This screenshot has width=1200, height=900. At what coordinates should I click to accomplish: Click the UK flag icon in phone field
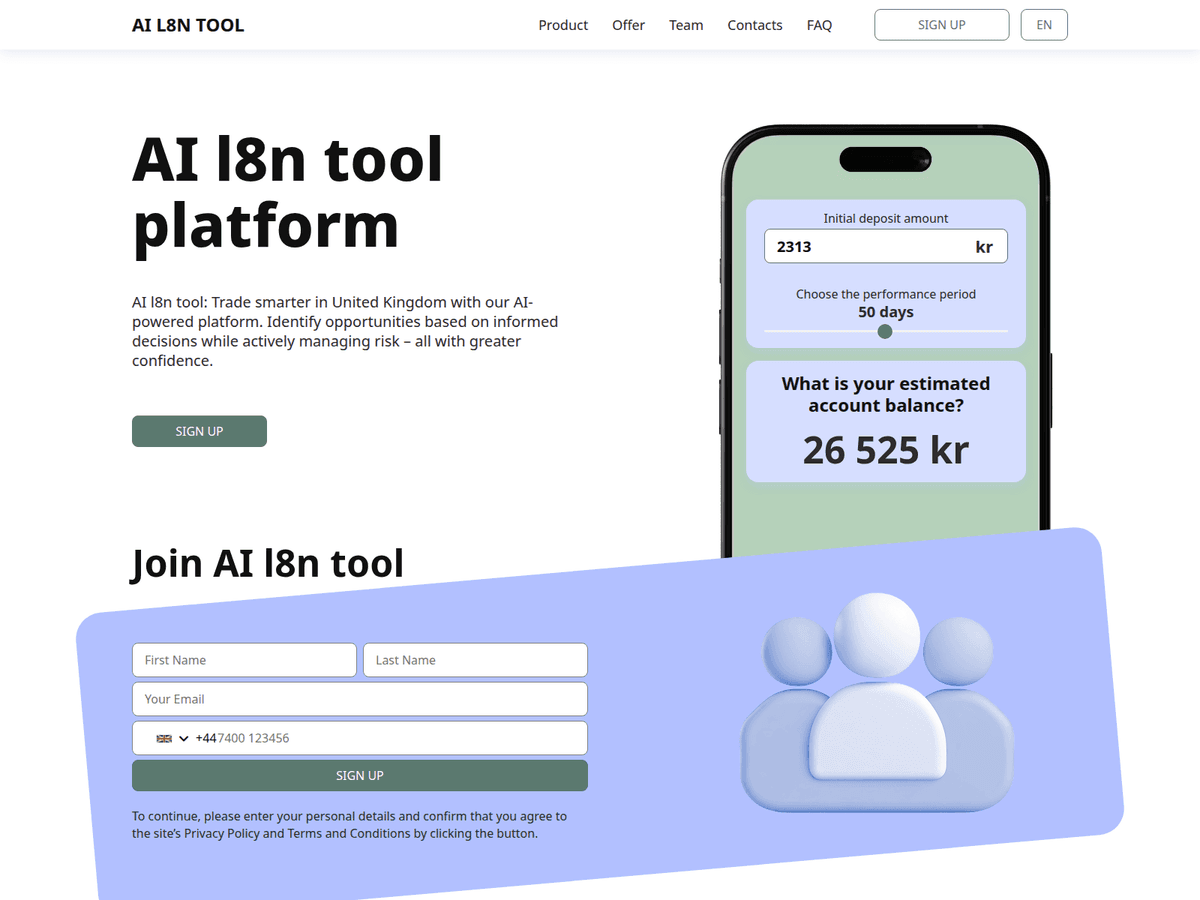click(164, 738)
